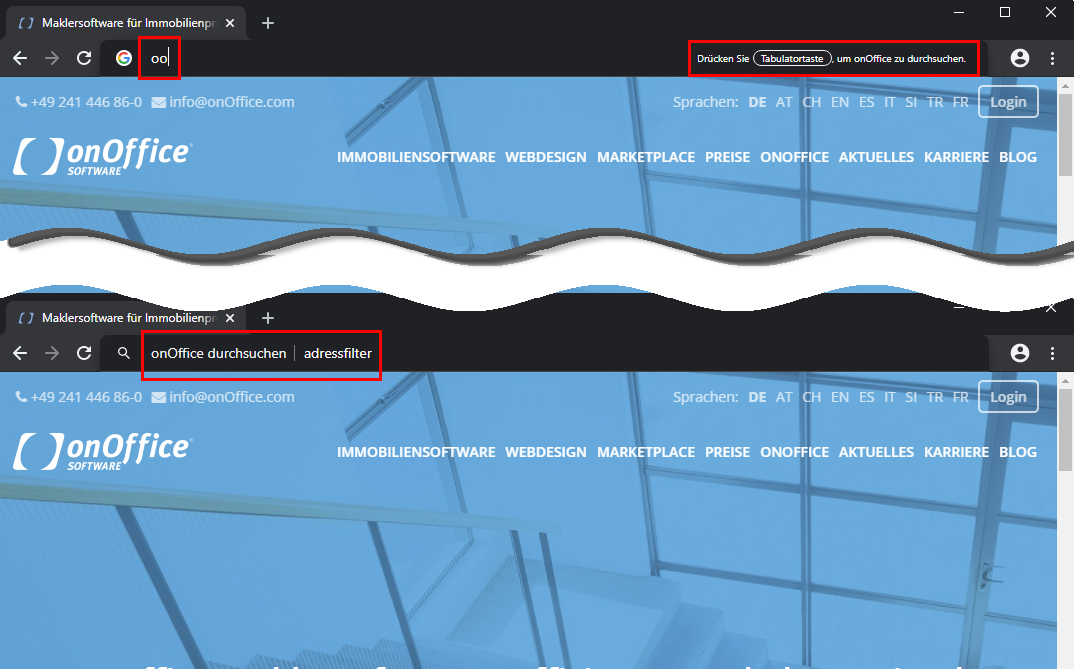
Task: Select the Maklersoftware tab in 'adressfilter' window
Action: tap(127, 318)
